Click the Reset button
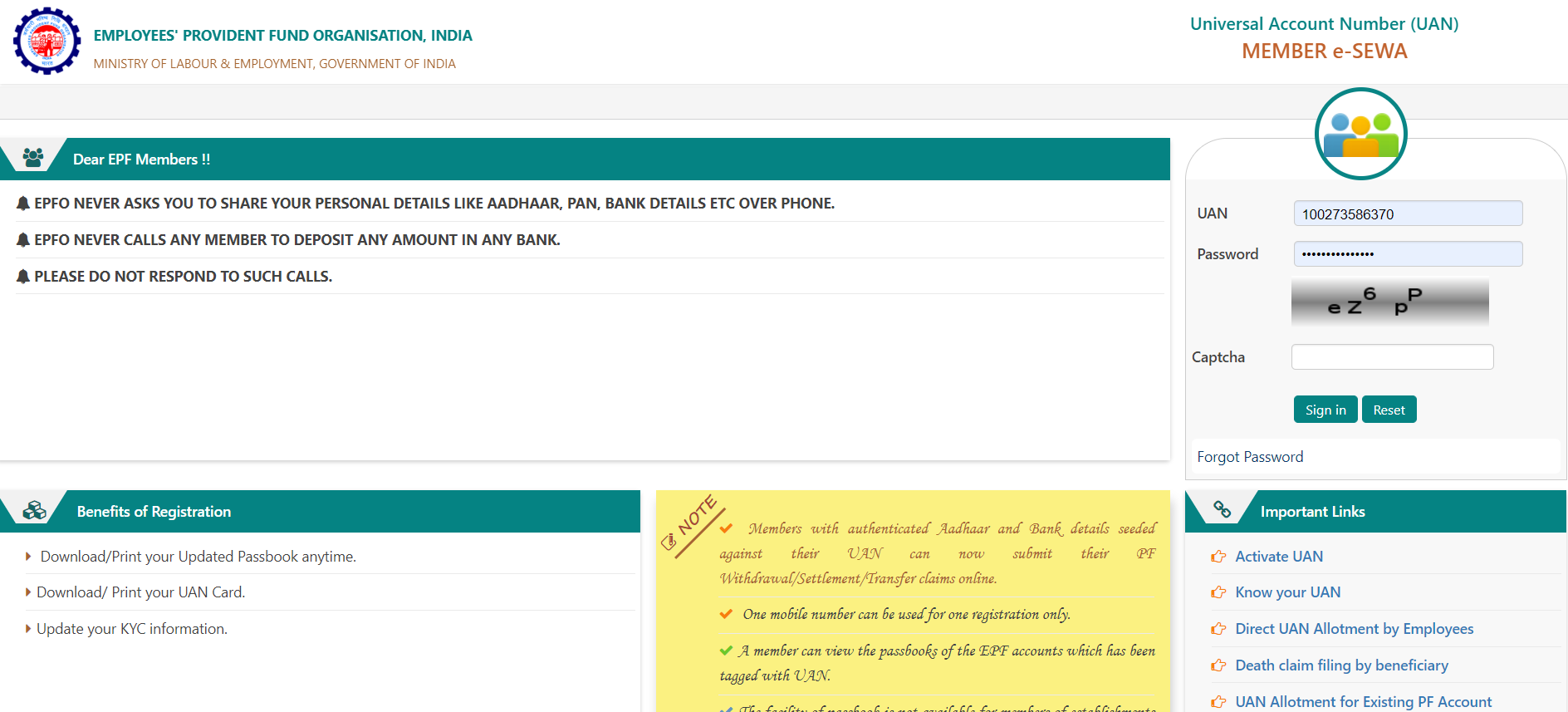 tap(1389, 410)
